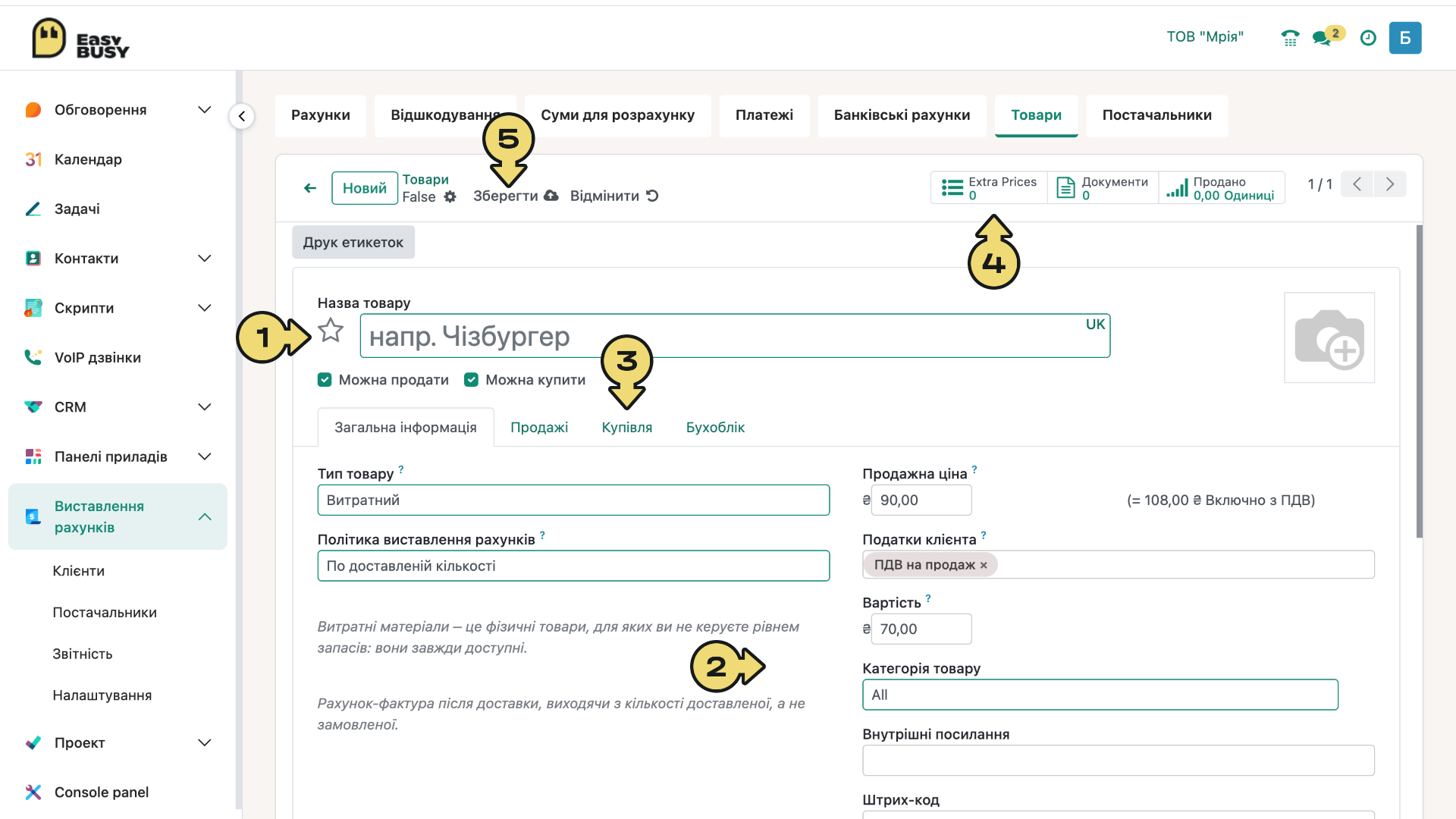Open Тип товару dropdown
Viewport: 1456px width, 819px height.
click(x=573, y=500)
